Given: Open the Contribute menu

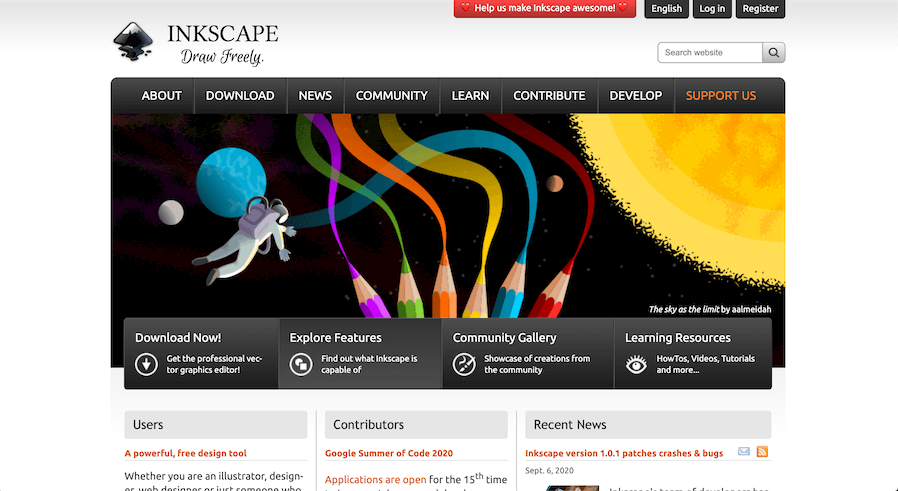Looking at the screenshot, I should click(x=549, y=96).
